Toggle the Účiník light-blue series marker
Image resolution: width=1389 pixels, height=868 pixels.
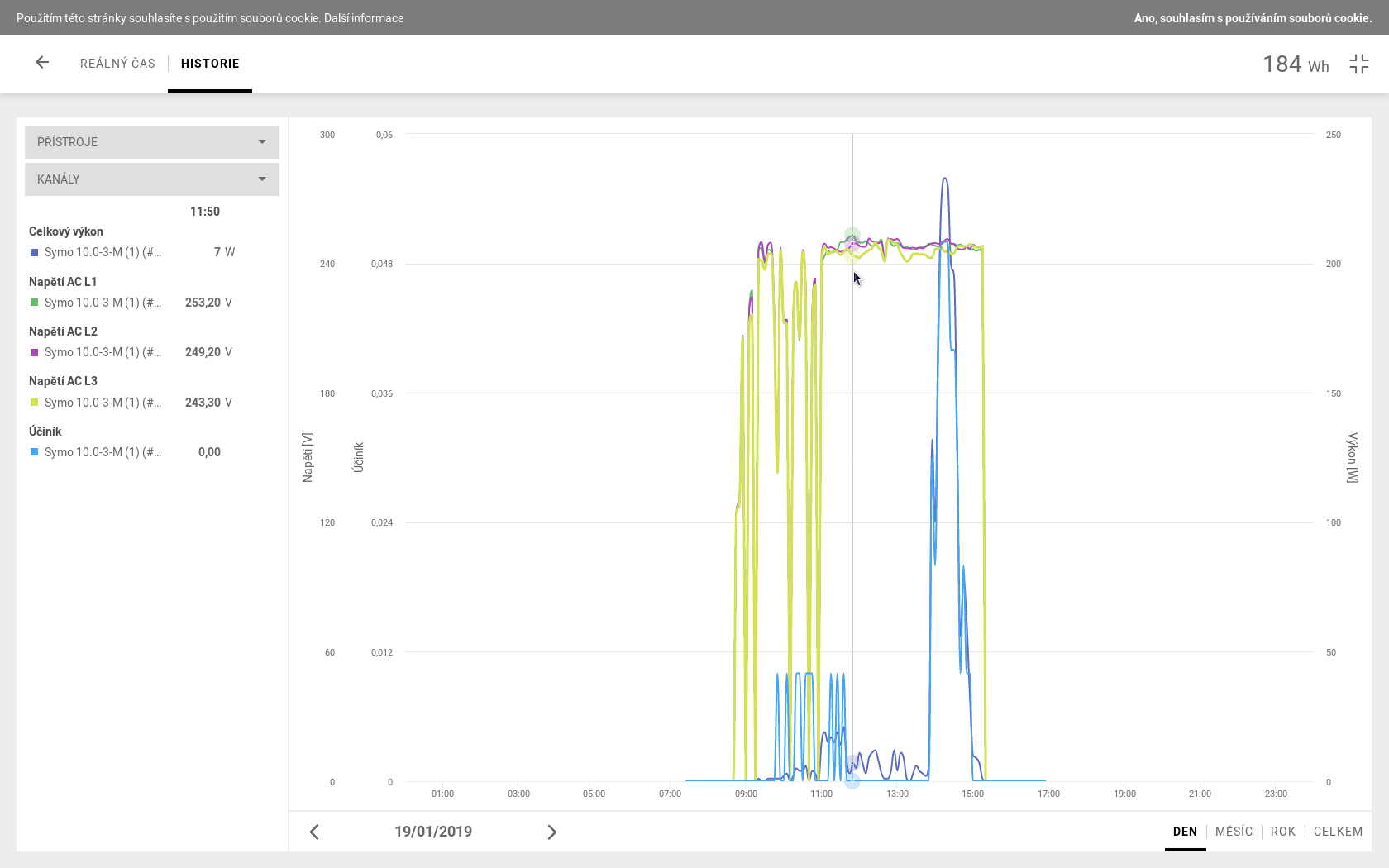tap(35, 452)
